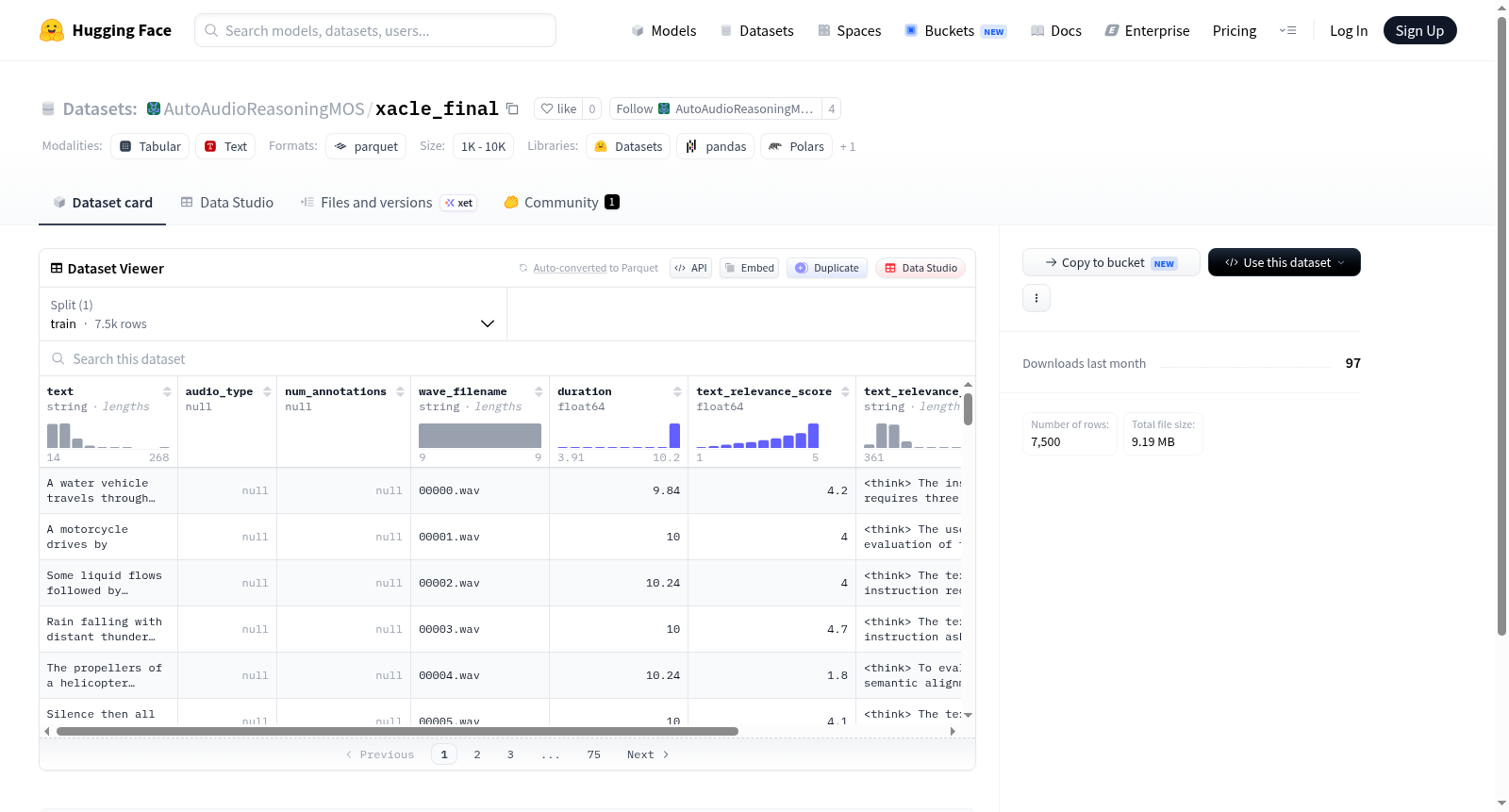This screenshot has width=1509, height=812.
Task: Follow the AutoAudioReasoningMOS organization
Action: click(x=715, y=108)
